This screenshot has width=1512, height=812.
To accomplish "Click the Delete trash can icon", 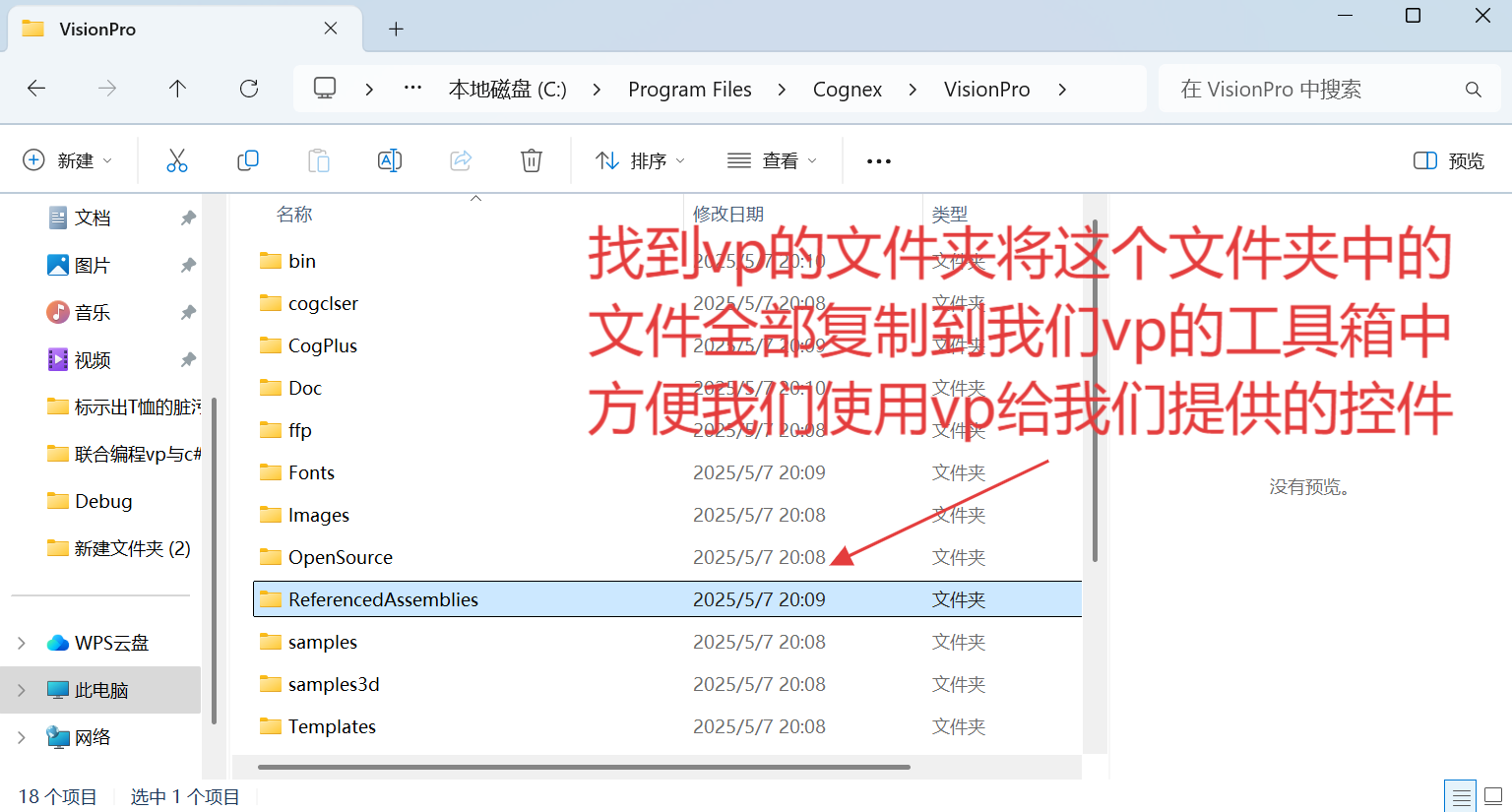I will pyautogui.click(x=532, y=160).
